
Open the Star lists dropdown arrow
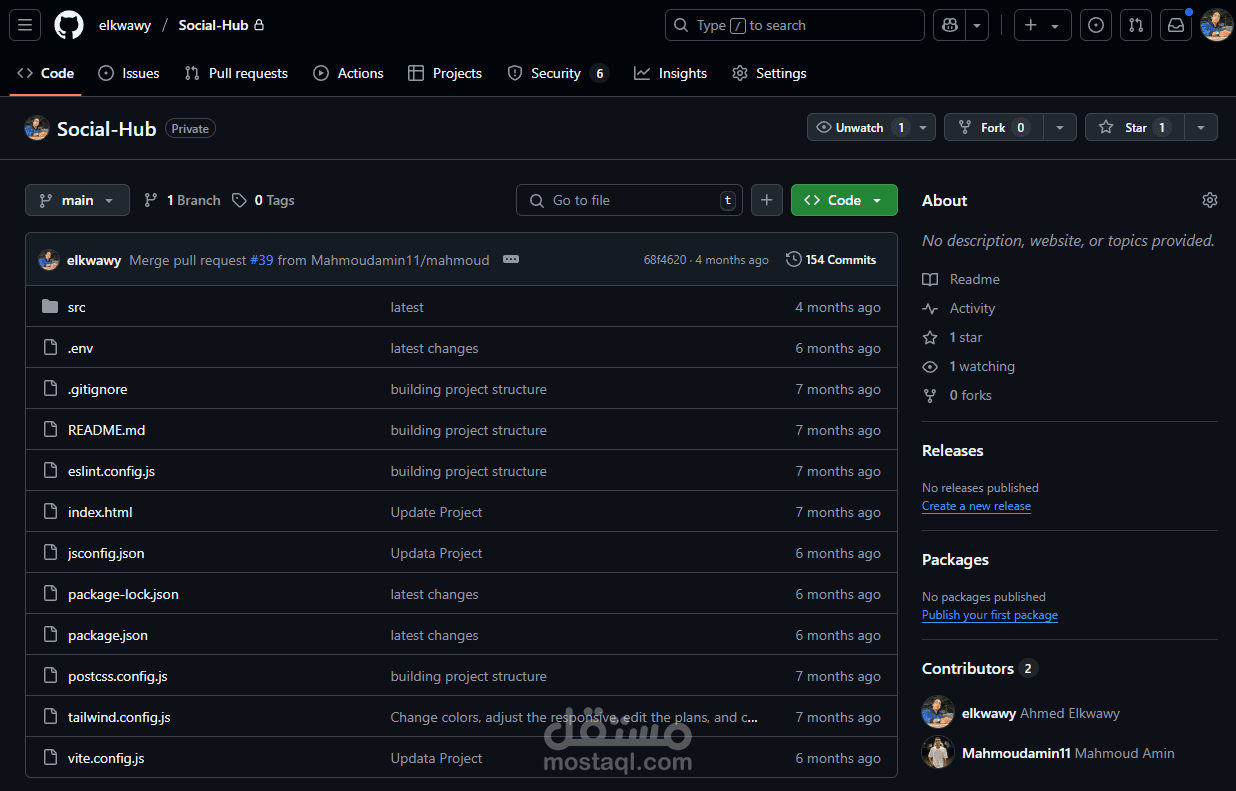1201,128
